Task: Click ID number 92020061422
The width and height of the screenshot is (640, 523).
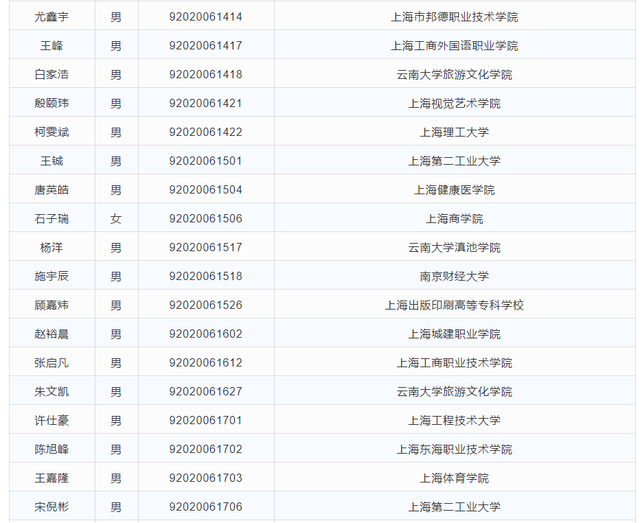Action: pyautogui.click(x=206, y=132)
